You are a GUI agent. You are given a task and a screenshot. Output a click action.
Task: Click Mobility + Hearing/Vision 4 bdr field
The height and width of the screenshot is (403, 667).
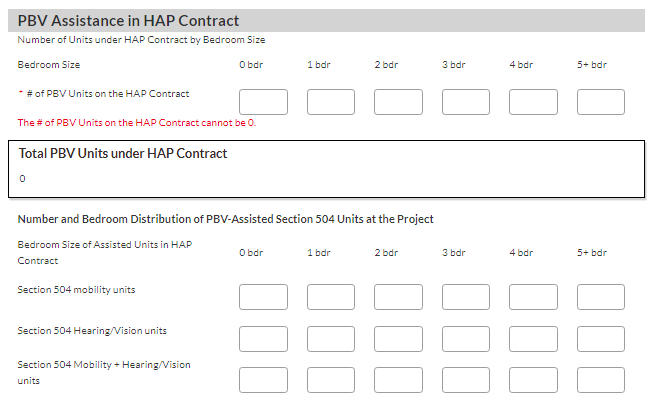(533, 380)
